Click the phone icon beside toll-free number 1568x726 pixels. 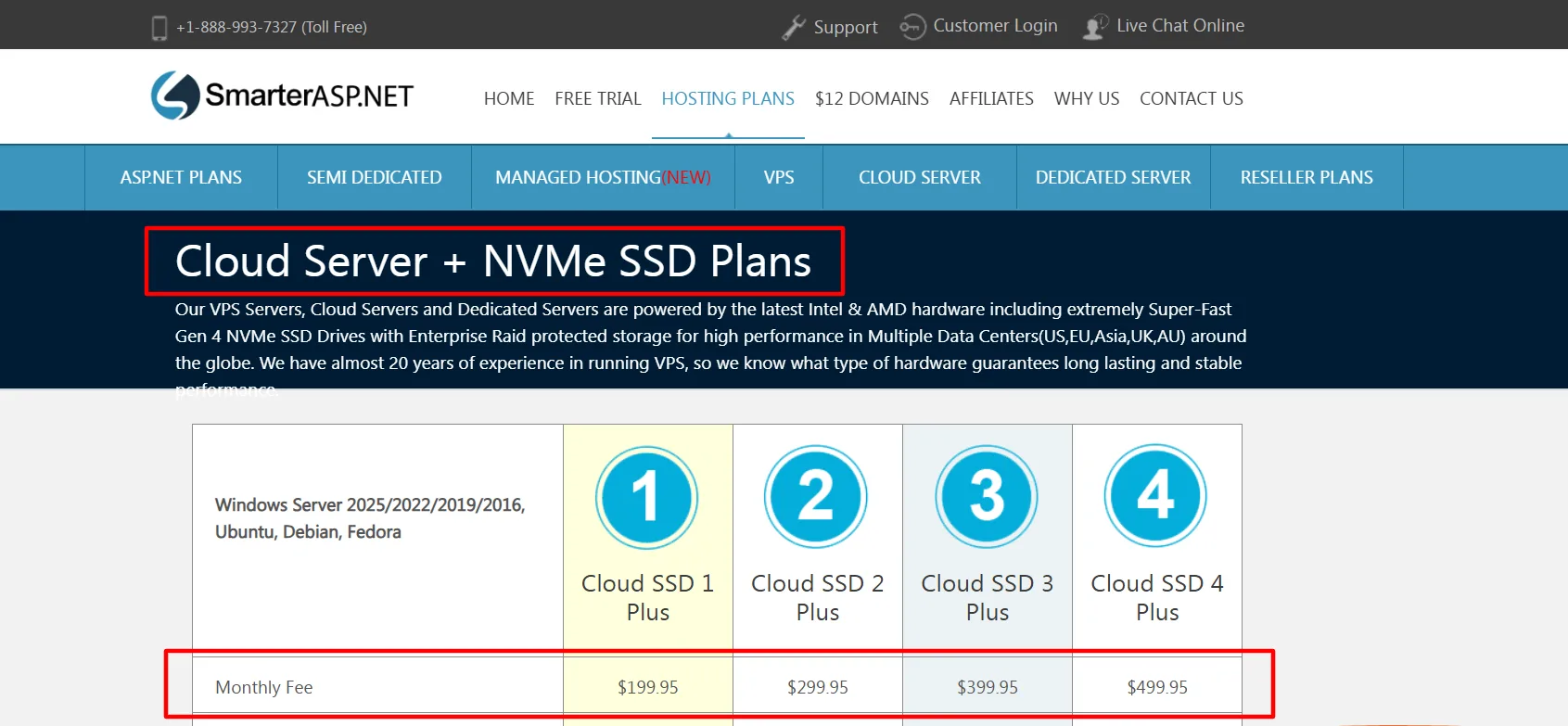[159, 28]
